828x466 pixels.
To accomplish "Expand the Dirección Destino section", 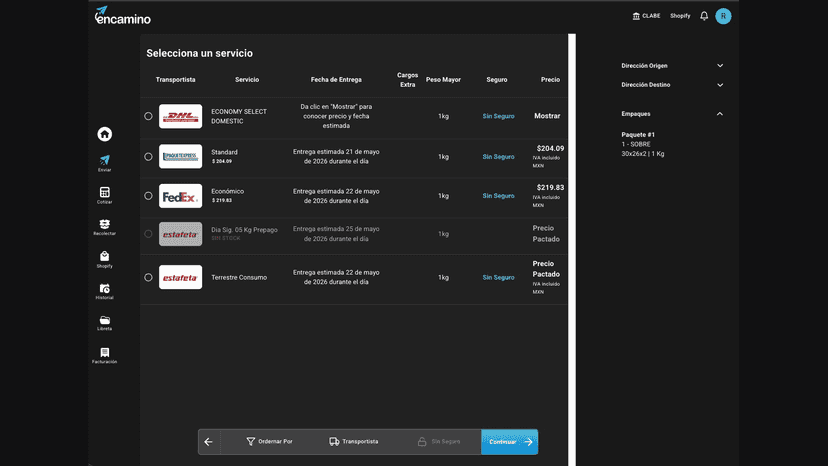I will (x=672, y=85).
